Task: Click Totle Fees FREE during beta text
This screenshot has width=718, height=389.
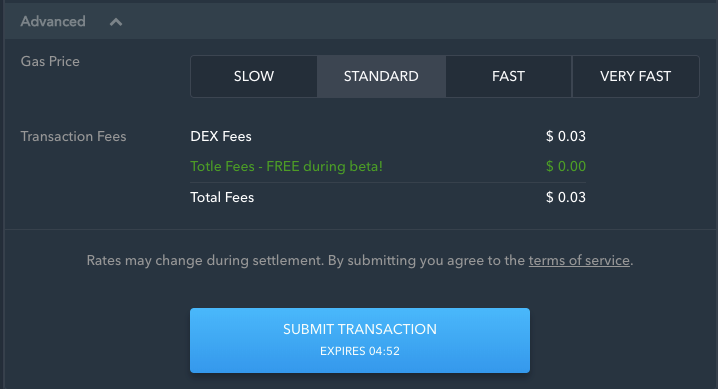Action: [286, 166]
